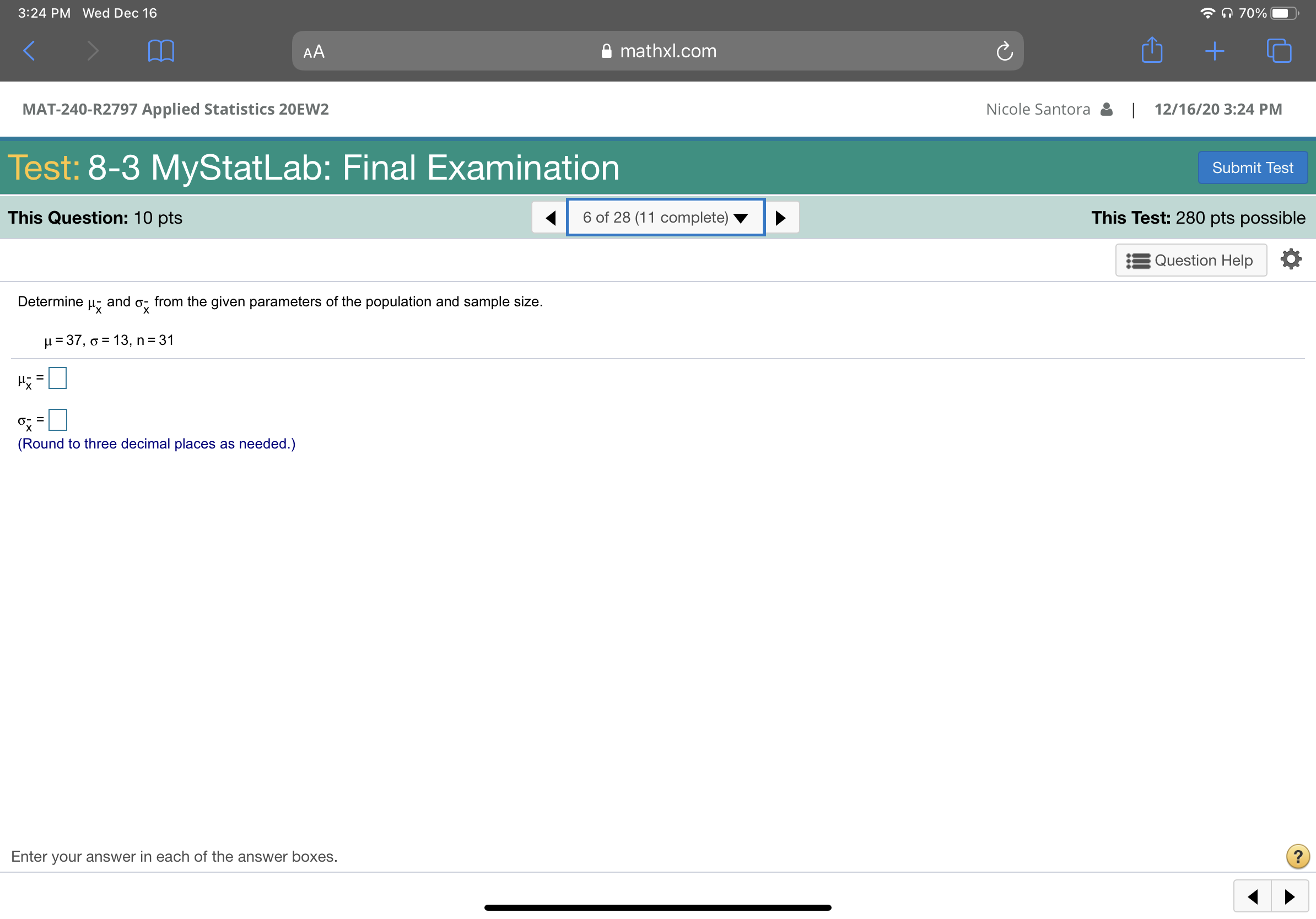1316x919 pixels.
Task: Click the bottom-right forward navigation arrow
Action: 1290,895
